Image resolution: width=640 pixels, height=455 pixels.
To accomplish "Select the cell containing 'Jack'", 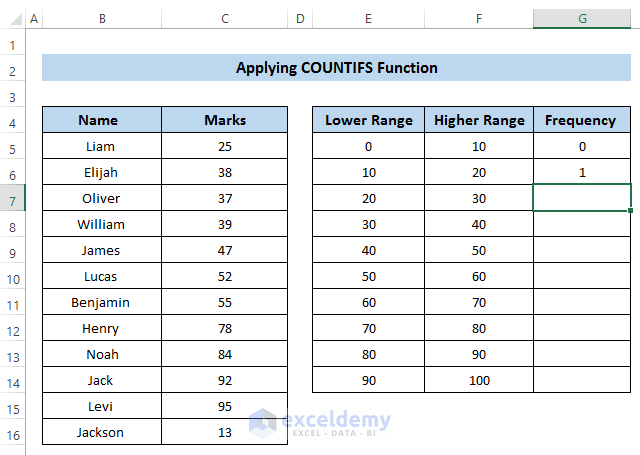I will tap(102, 380).
